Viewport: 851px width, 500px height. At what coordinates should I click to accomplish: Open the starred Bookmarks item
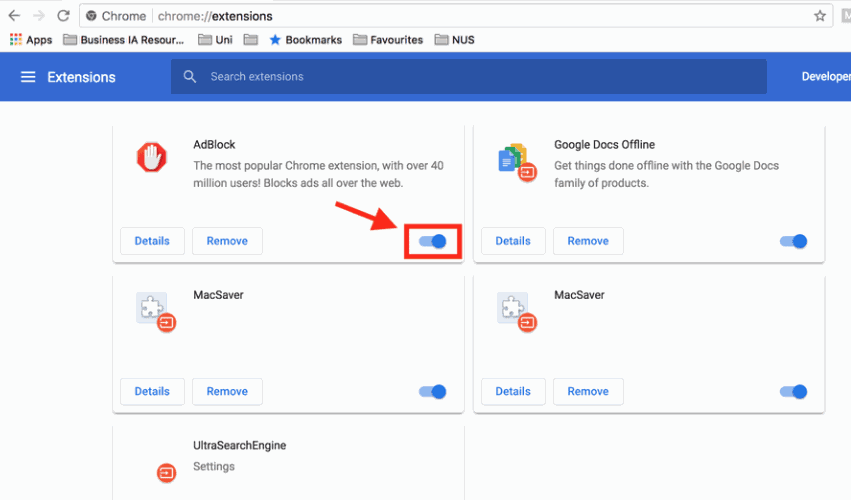tap(306, 40)
